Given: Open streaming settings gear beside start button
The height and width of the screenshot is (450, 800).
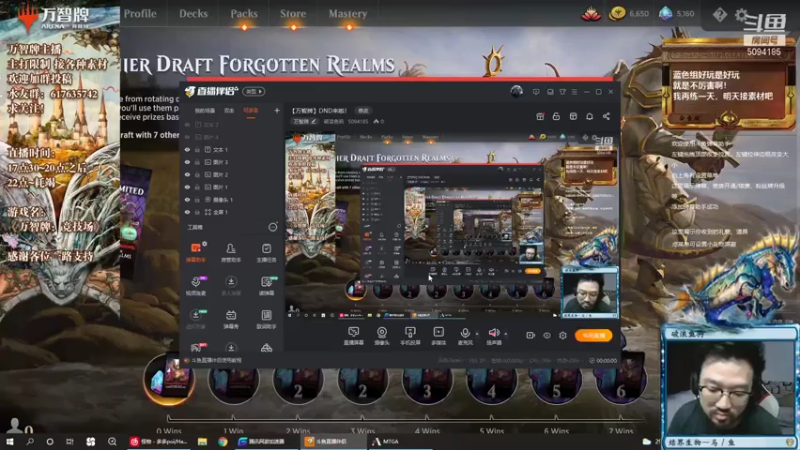Looking at the screenshot, I should (x=563, y=335).
